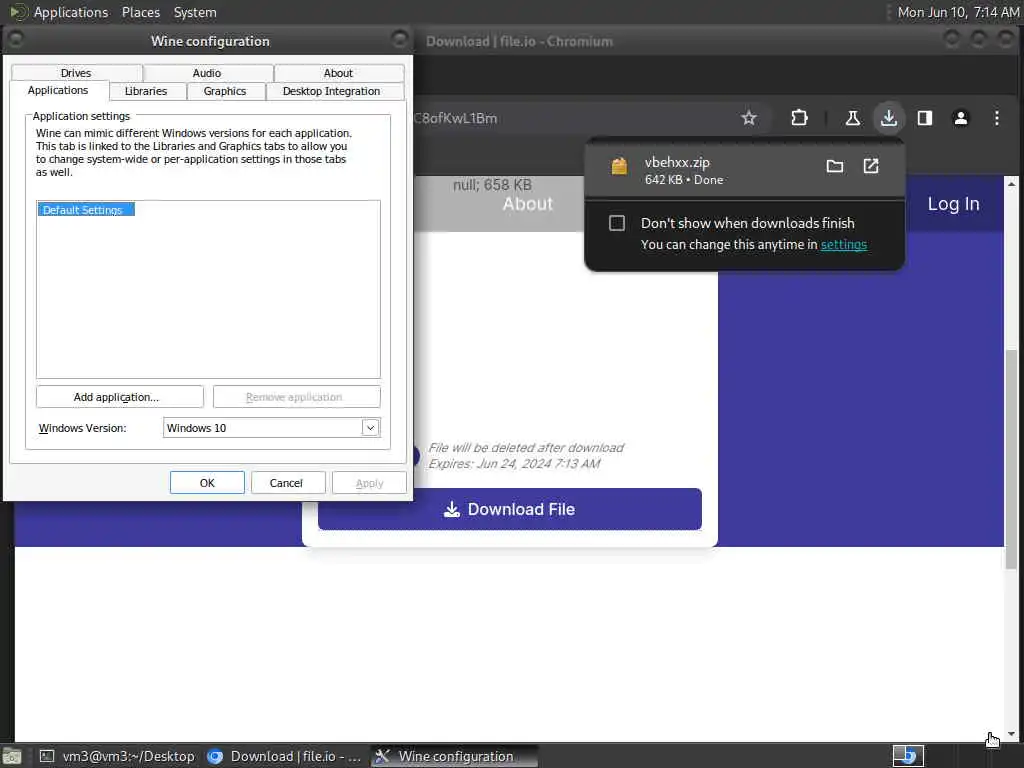
Task: Open the Graphics tab
Action: (225, 91)
